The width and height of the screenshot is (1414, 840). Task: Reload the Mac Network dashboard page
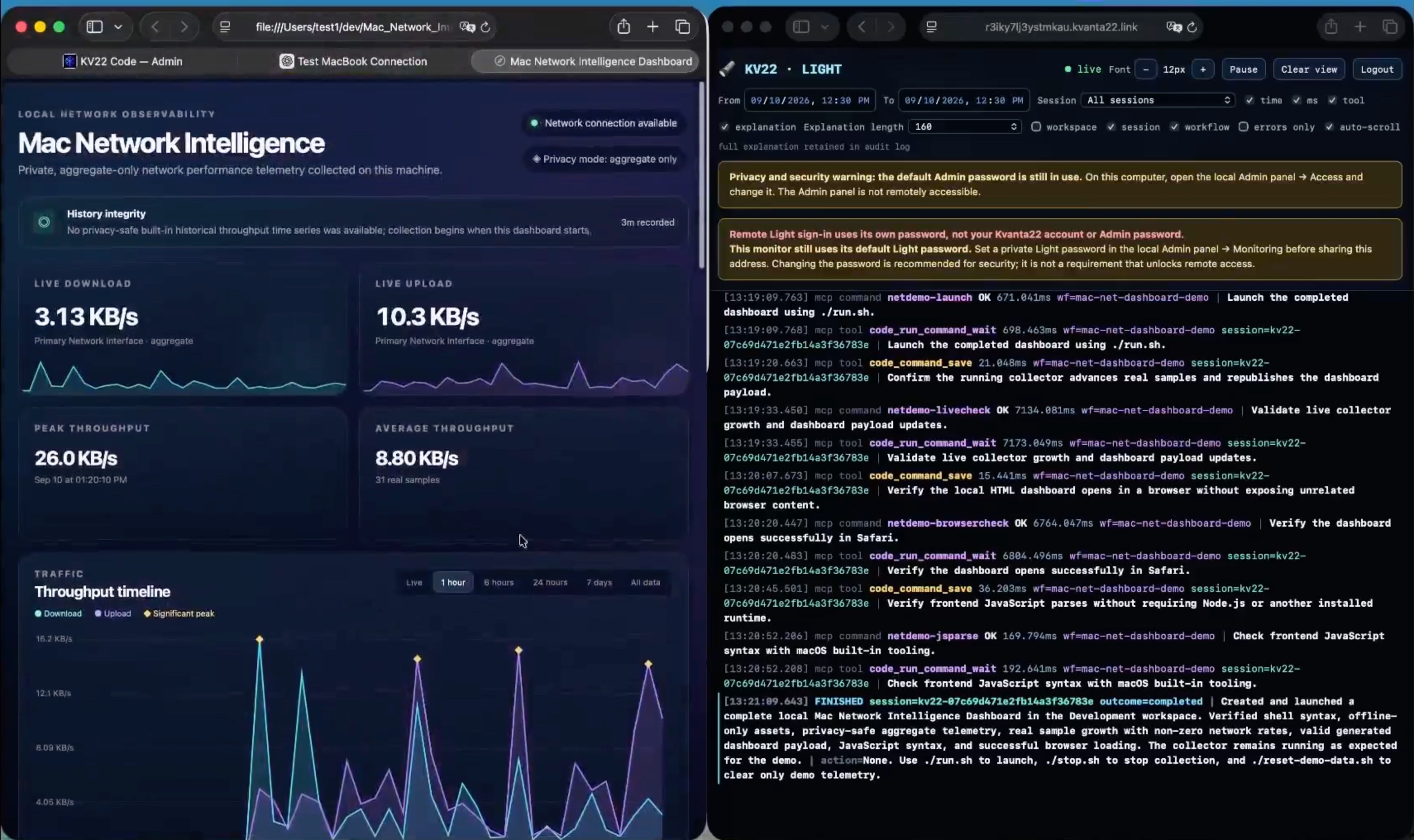[485, 27]
